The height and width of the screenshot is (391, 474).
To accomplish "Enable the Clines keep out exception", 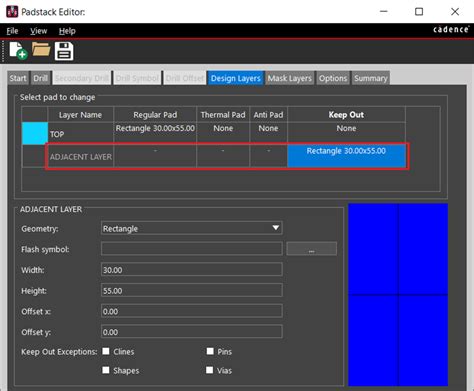I will pos(106,351).
